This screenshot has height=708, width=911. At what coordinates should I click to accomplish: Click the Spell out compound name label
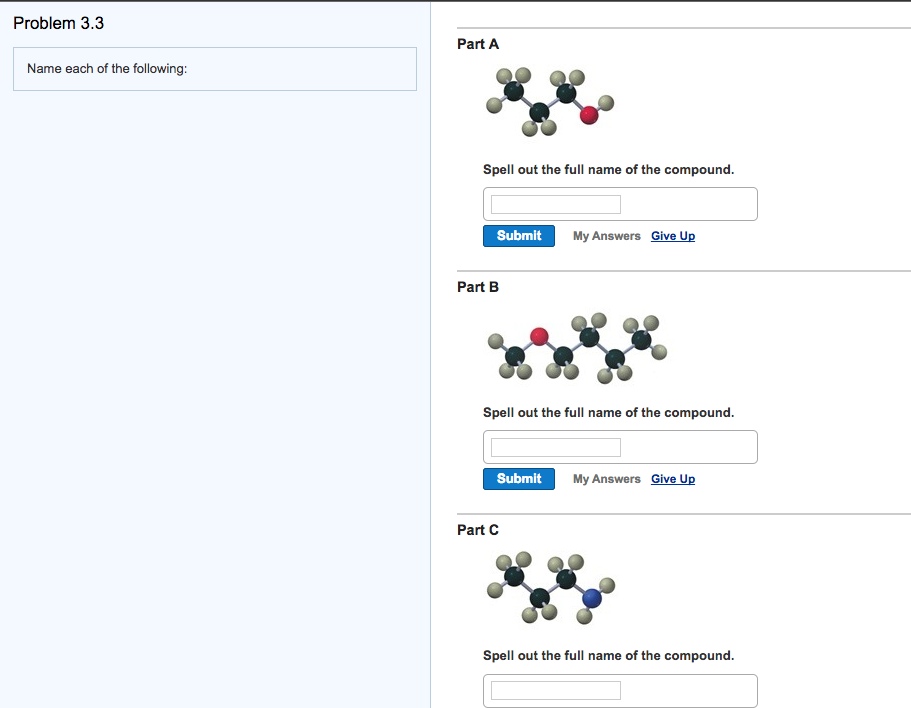coord(608,169)
